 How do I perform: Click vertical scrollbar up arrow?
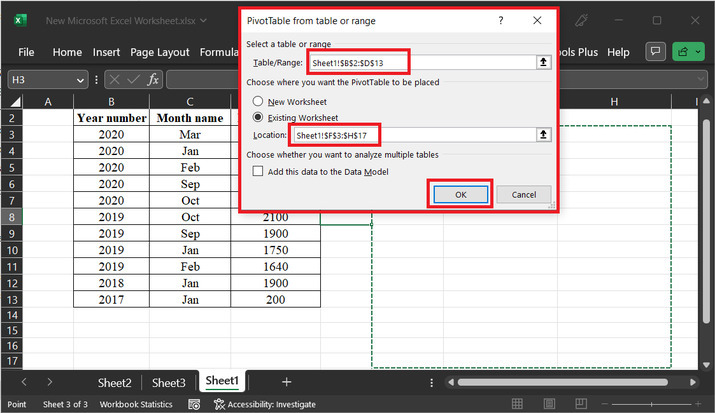[706, 101]
